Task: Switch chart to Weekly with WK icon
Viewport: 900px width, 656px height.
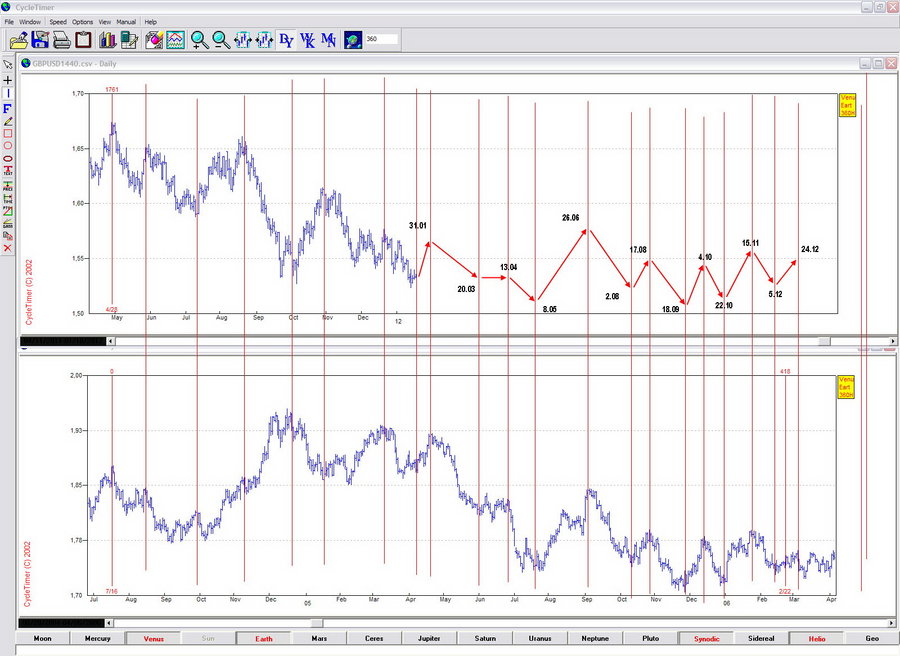Action: (307, 40)
